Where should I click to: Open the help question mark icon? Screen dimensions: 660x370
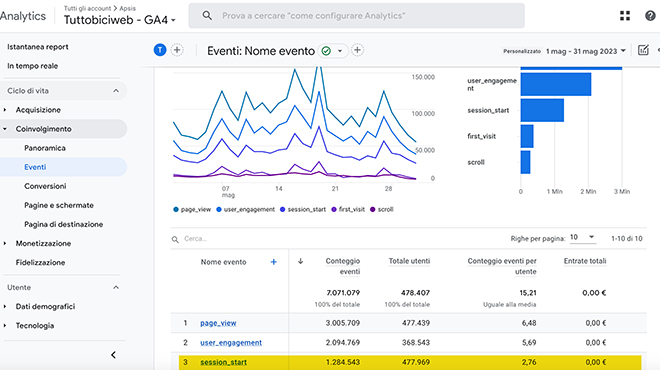650,16
